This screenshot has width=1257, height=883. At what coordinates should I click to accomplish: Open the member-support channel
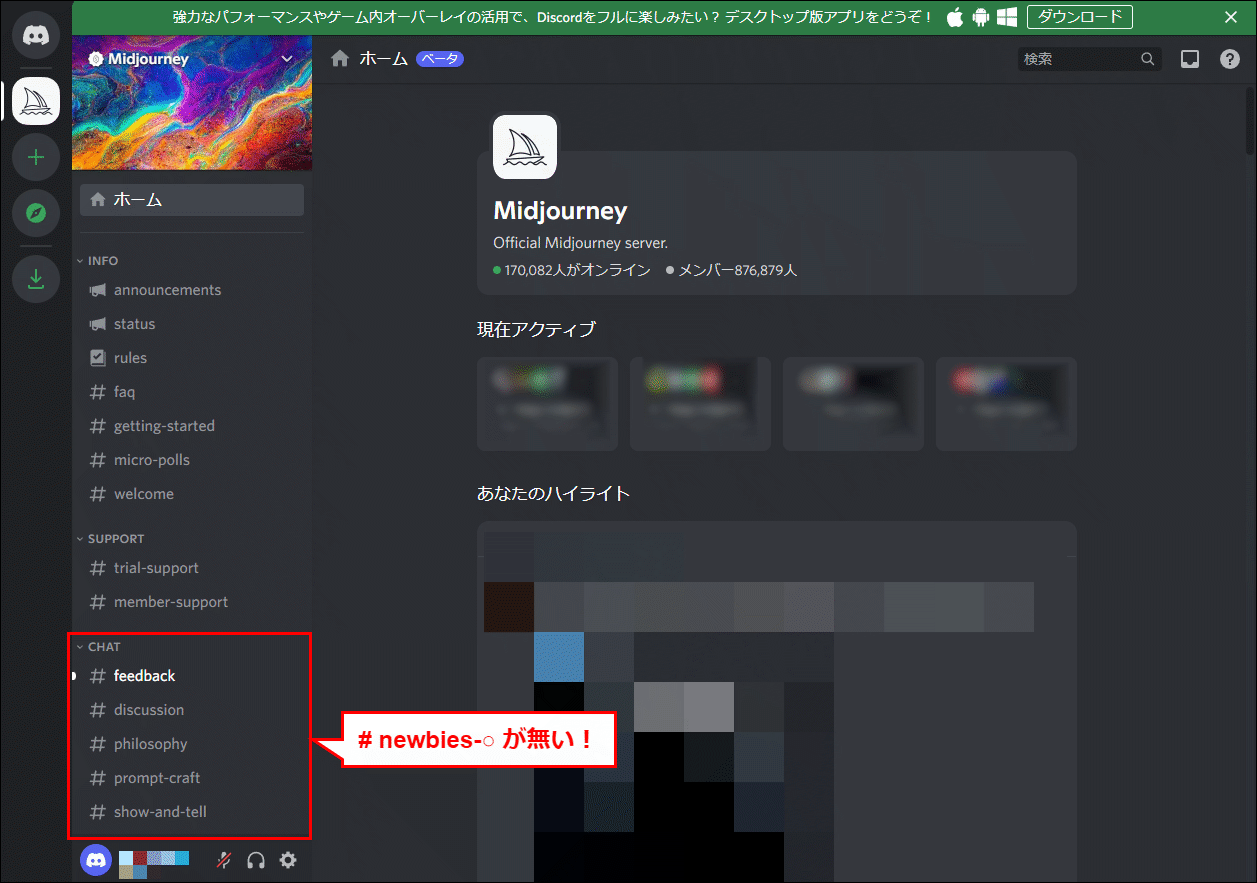(192, 602)
